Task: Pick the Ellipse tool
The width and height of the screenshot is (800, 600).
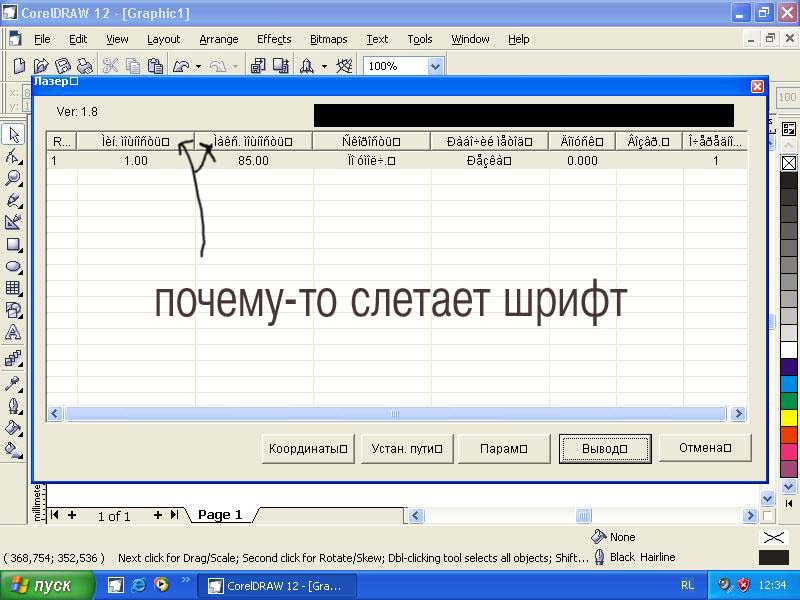Action: click(13, 267)
